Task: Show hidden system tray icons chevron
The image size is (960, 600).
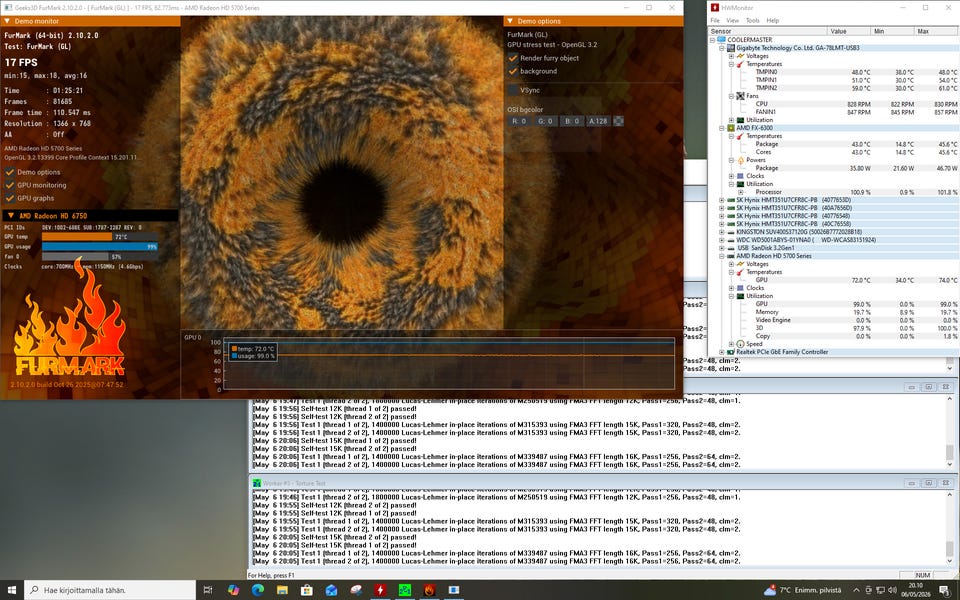Action: point(857,590)
